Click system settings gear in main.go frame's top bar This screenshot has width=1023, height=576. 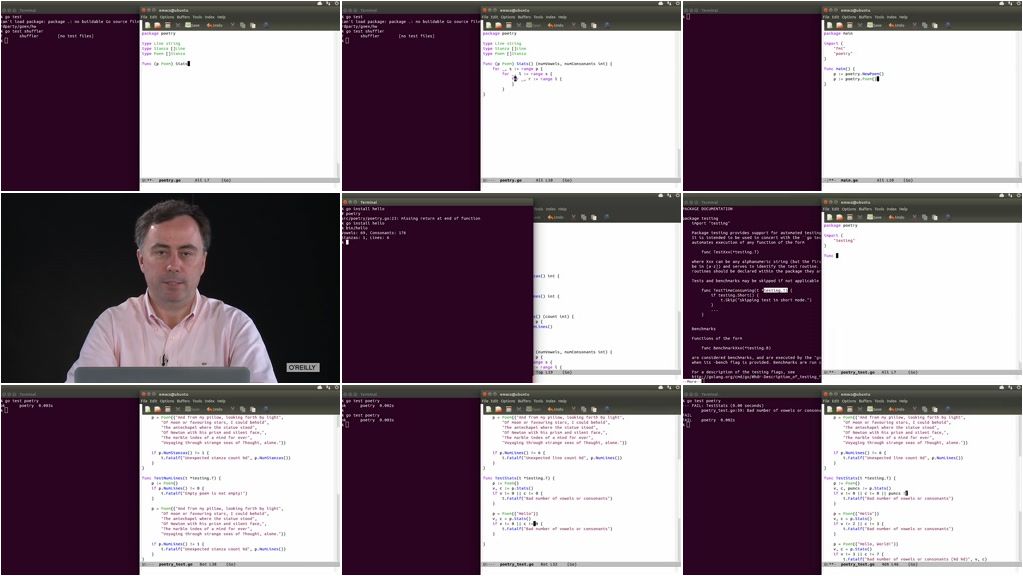1018,3
